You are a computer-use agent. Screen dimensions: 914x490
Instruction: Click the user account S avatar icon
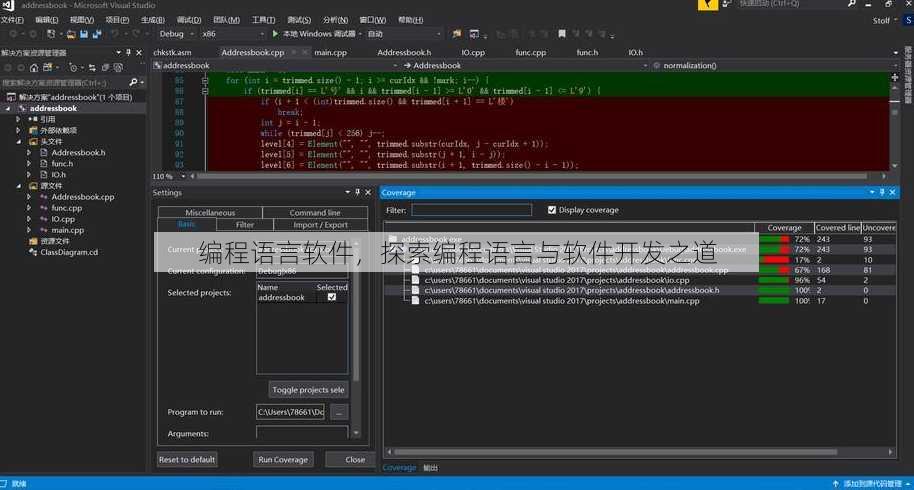[x=908, y=20]
